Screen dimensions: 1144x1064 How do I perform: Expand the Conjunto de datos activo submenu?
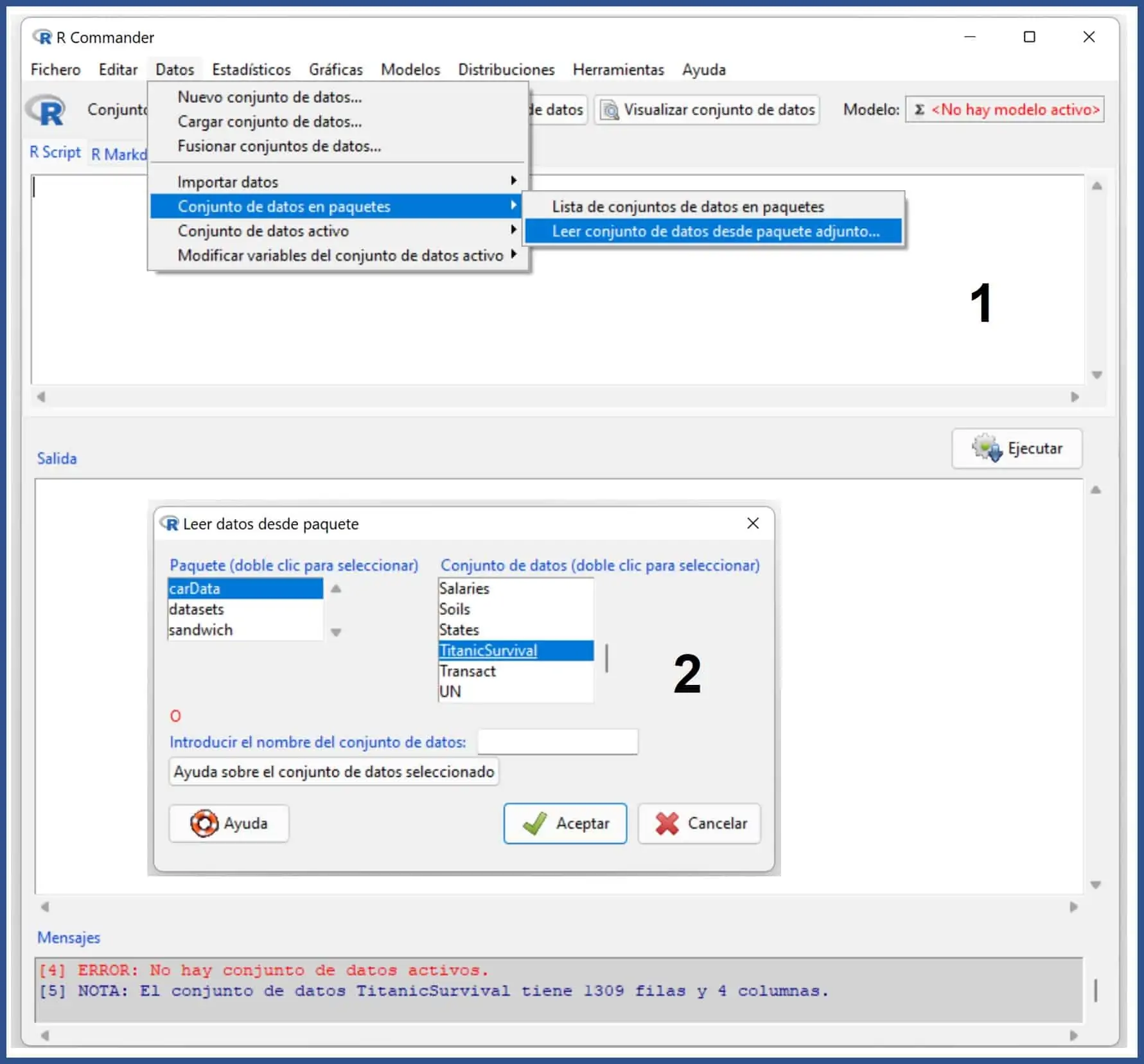[x=513, y=230]
